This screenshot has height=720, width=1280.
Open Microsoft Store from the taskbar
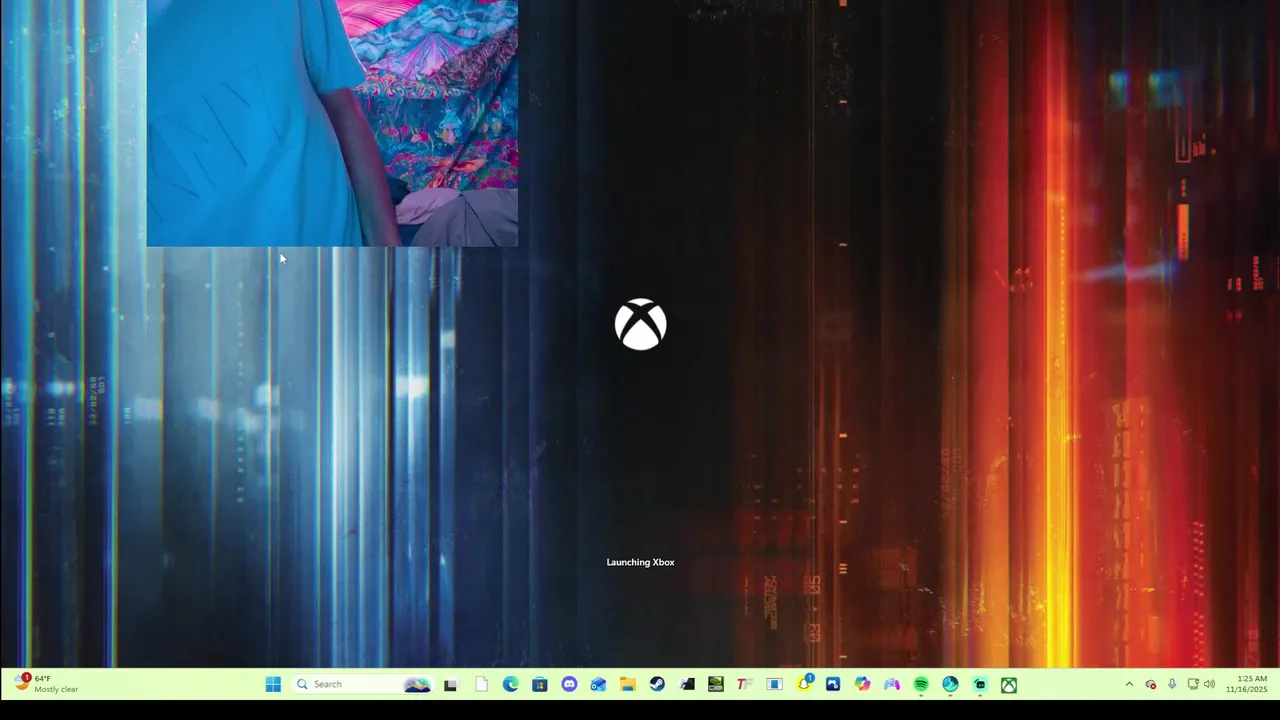(540, 685)
